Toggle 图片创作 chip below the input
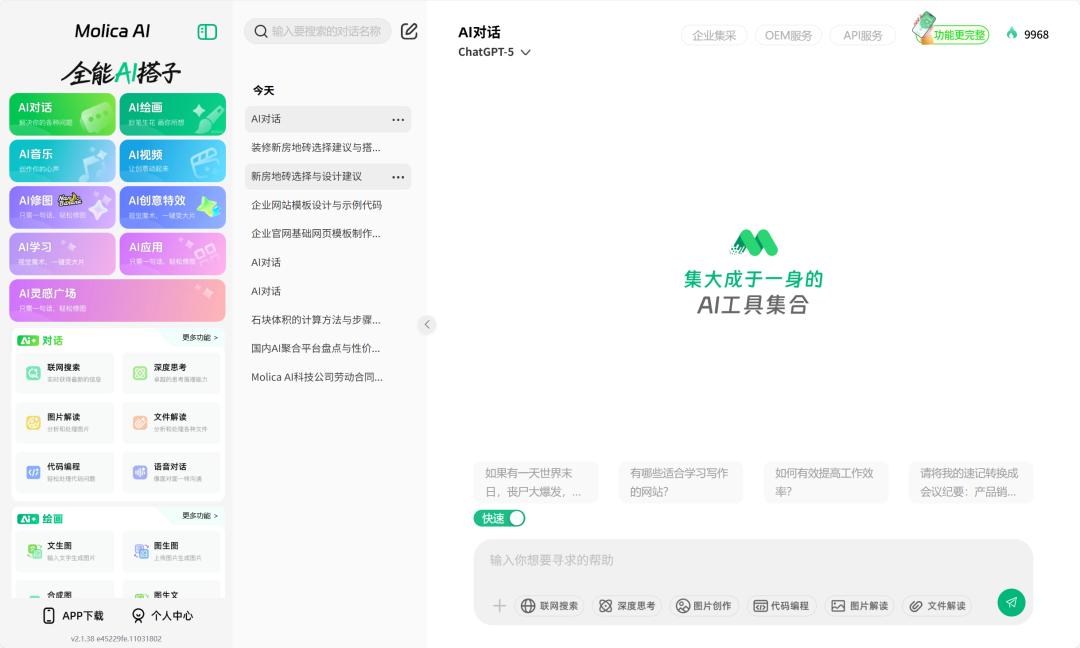Screen dimensions: 1080x648 tap(704, 606)
